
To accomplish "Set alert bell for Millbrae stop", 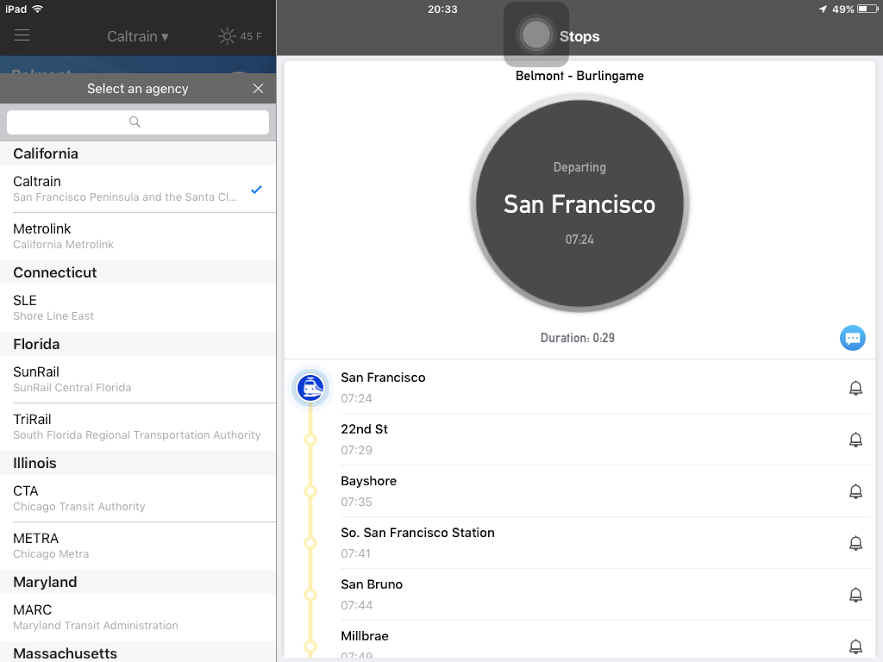I will tap(855, 646).
